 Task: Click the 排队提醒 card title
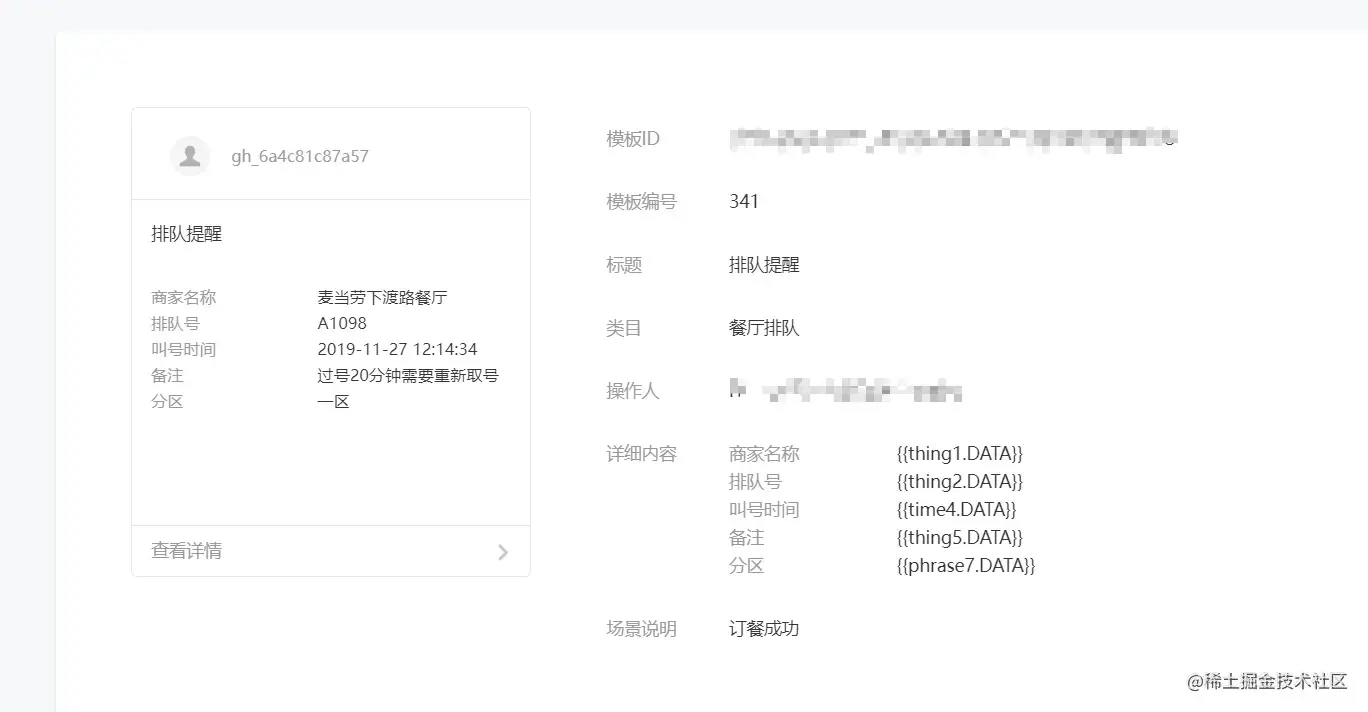point(187,234)
